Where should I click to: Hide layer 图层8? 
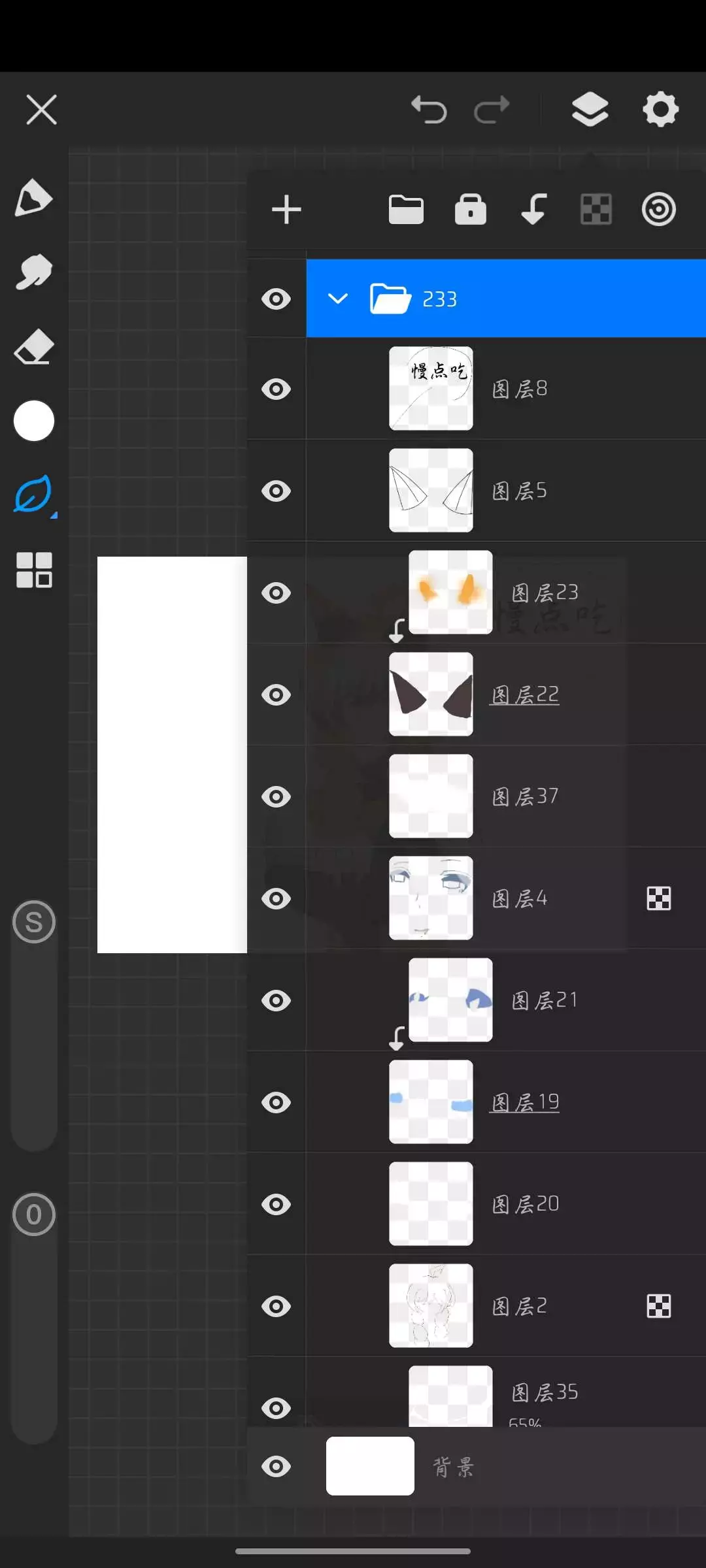pyautogui.click(x=276, y=389)
